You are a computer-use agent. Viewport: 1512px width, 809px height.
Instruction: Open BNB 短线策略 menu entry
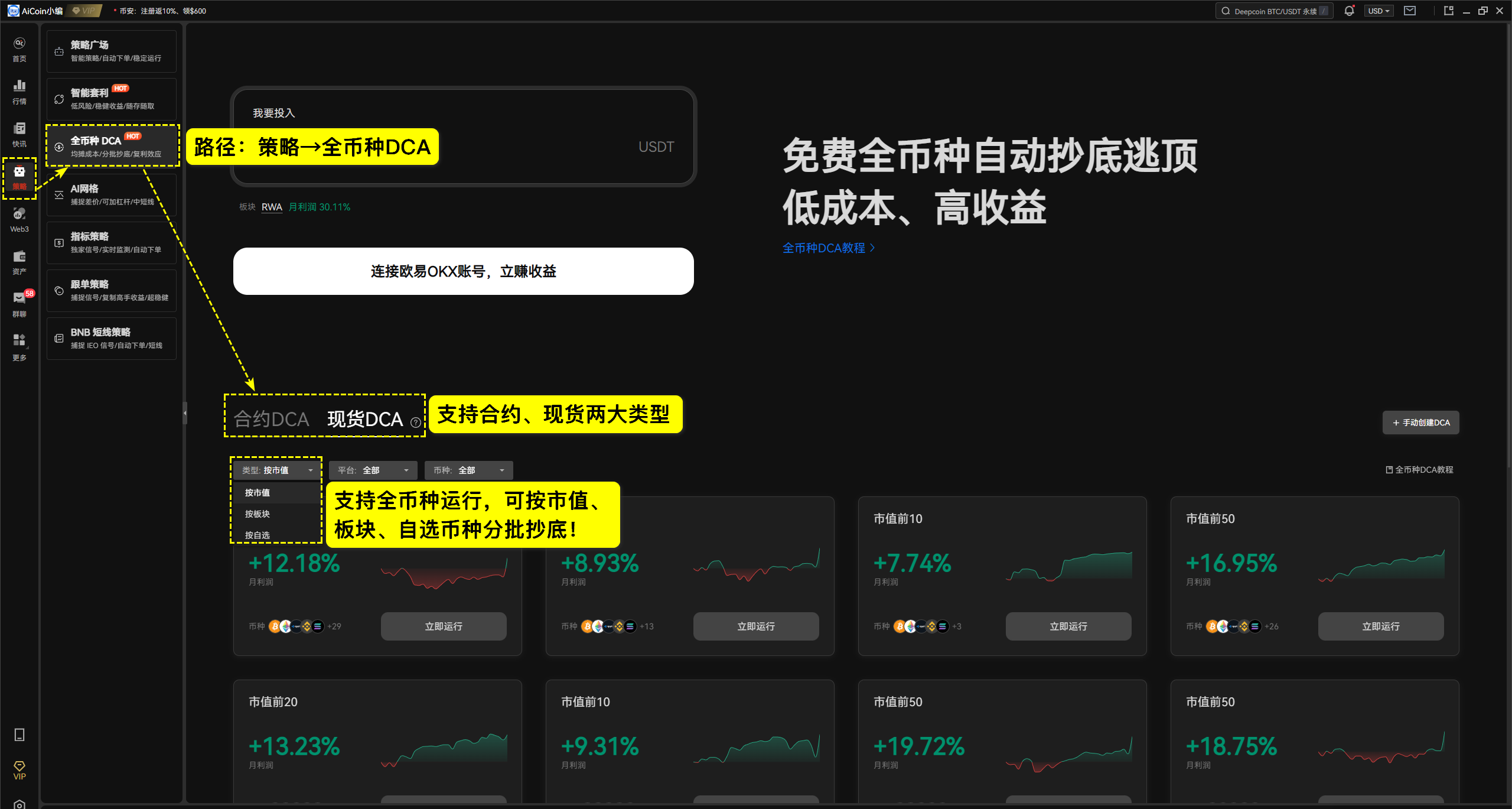click(x=112, y=339)
